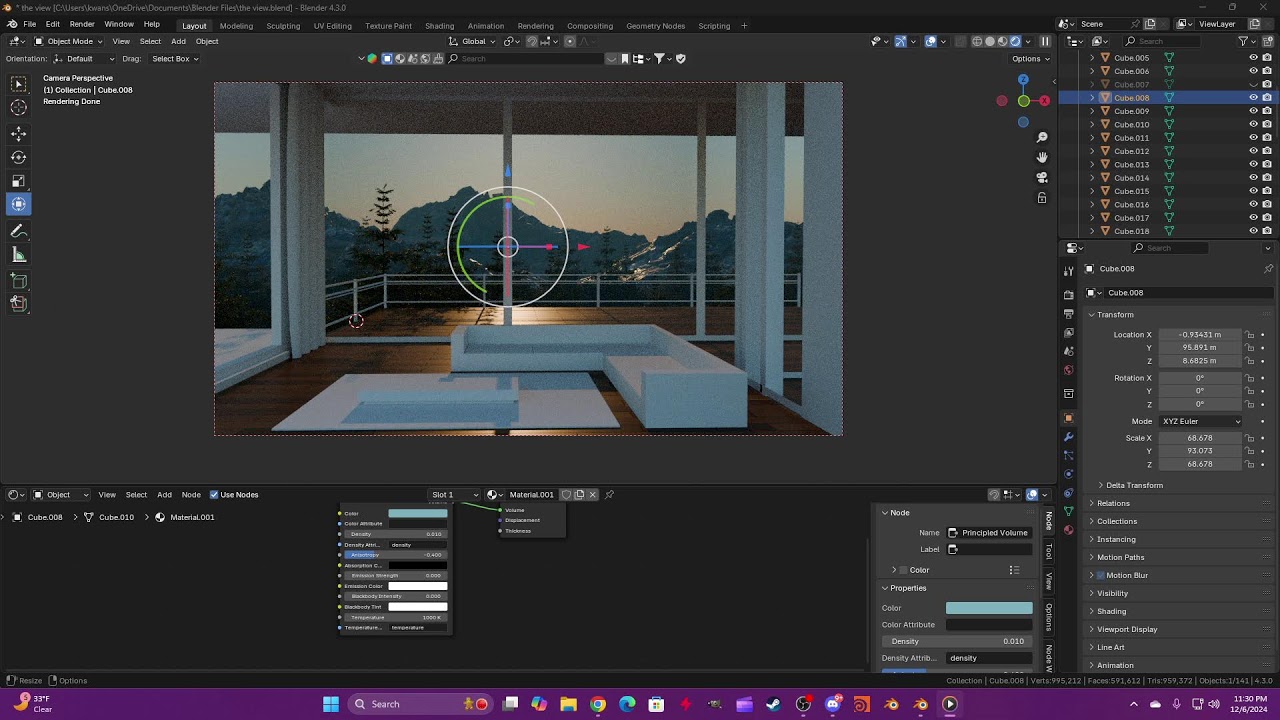Open the Slot 1 material slot dropdown

454,494
